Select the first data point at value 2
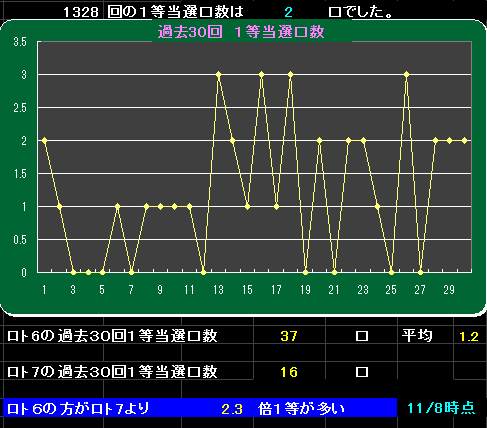 44,141
